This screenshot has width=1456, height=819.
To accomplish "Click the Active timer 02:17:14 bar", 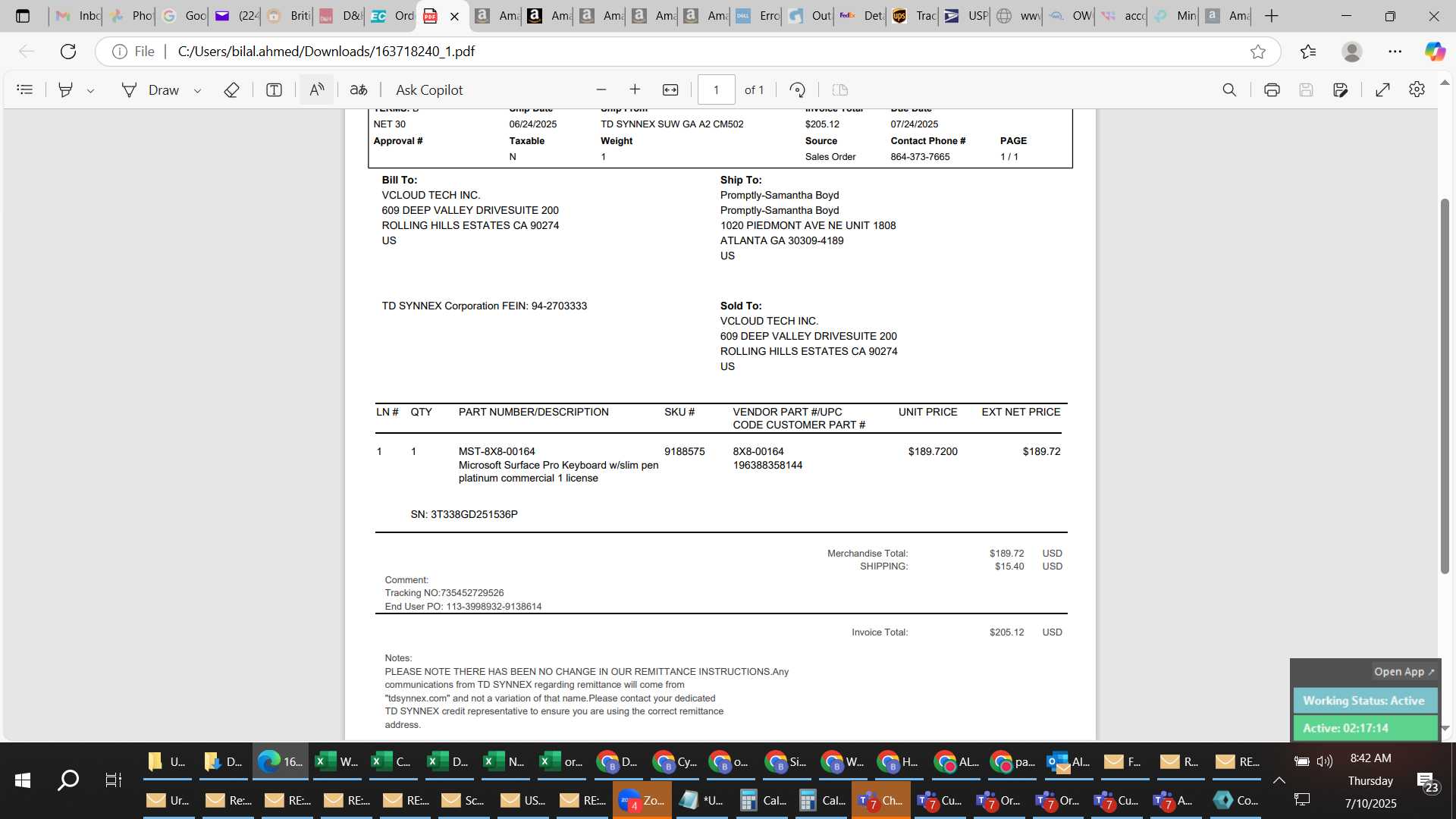I will click(x=1364, y=727).
